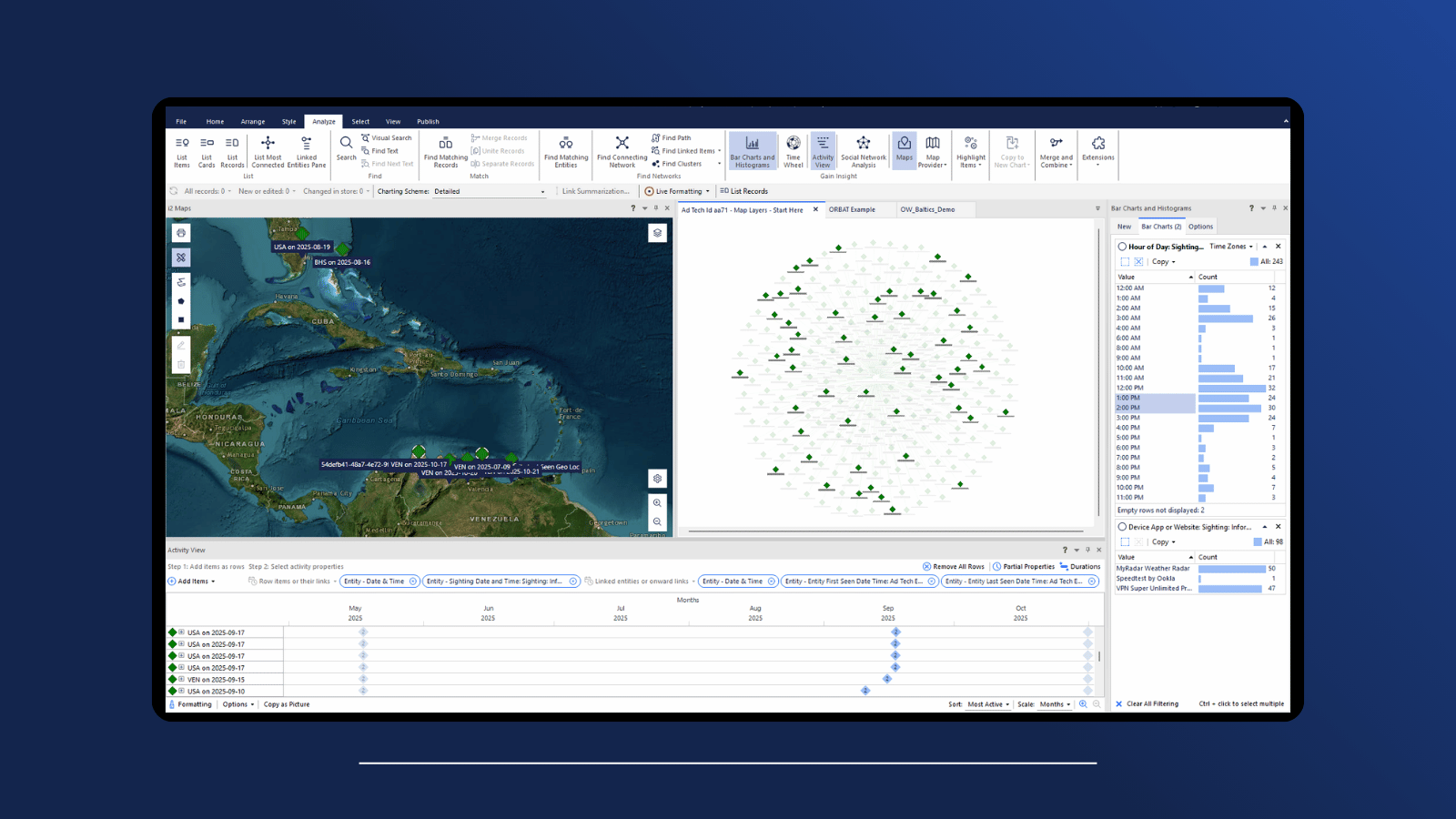The height and width of the screenshot is (819, 1456).
Task: Open the Add Items dropdown
Action: (192, 581)
